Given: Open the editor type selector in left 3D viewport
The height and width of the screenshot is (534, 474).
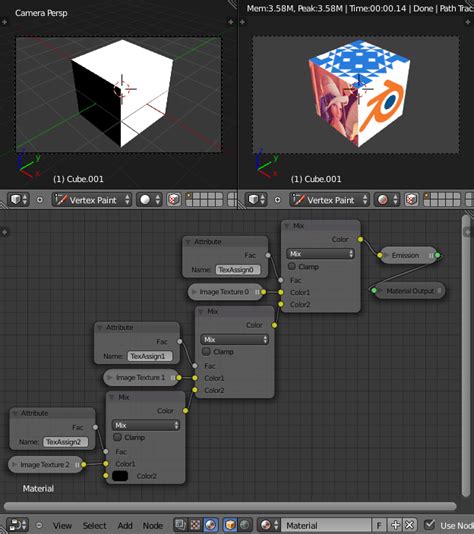Looking at the screenshot, I should click(x=18, y=200).
